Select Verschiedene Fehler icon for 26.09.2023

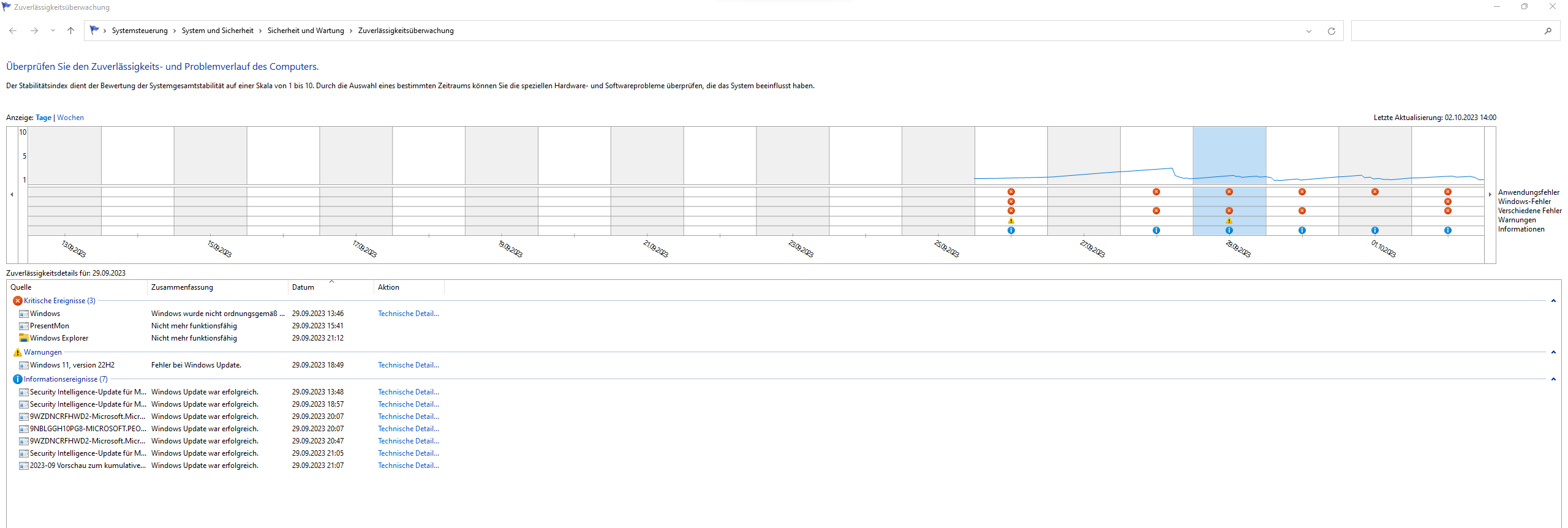(1011, 211)
